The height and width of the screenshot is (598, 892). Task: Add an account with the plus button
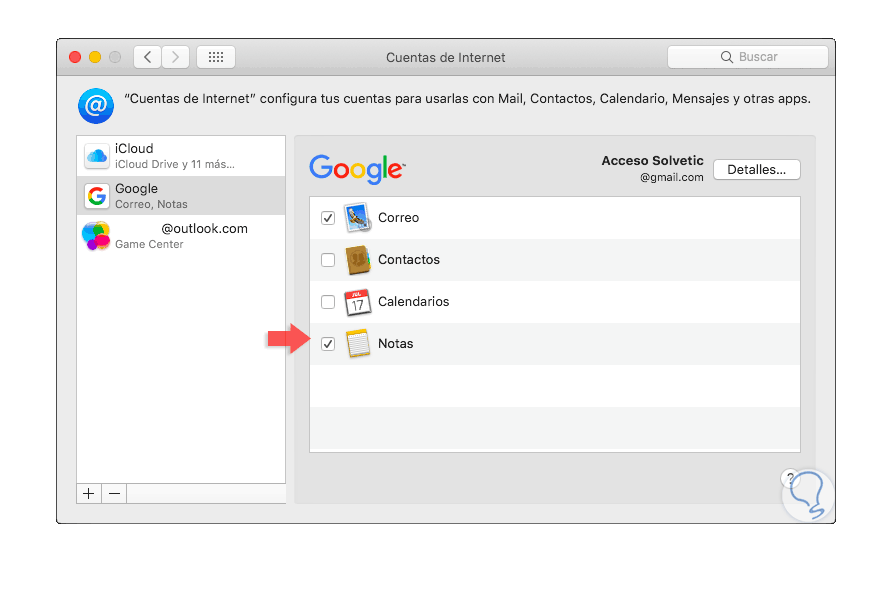[89, 493]
